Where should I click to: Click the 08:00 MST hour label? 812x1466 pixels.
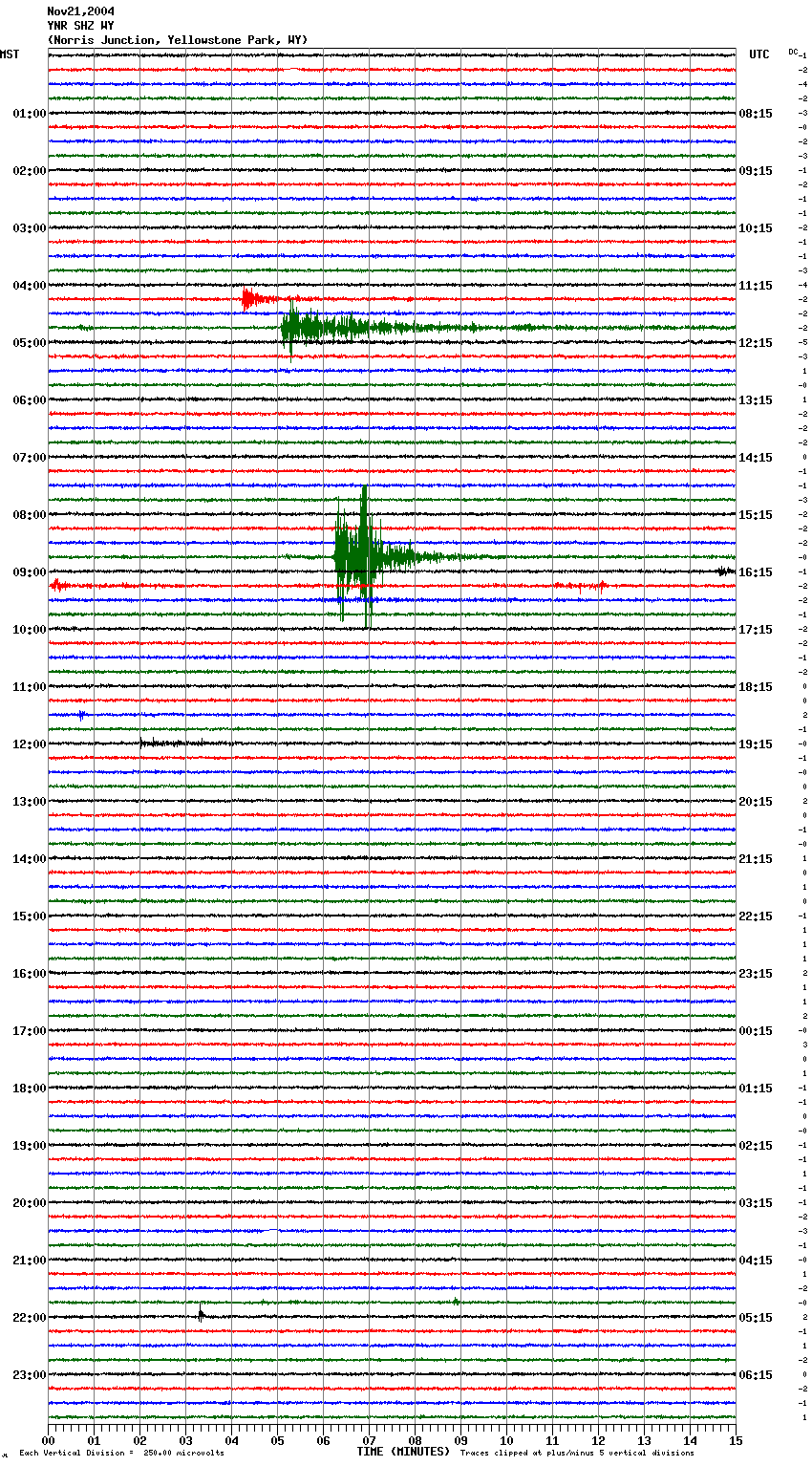30,515
